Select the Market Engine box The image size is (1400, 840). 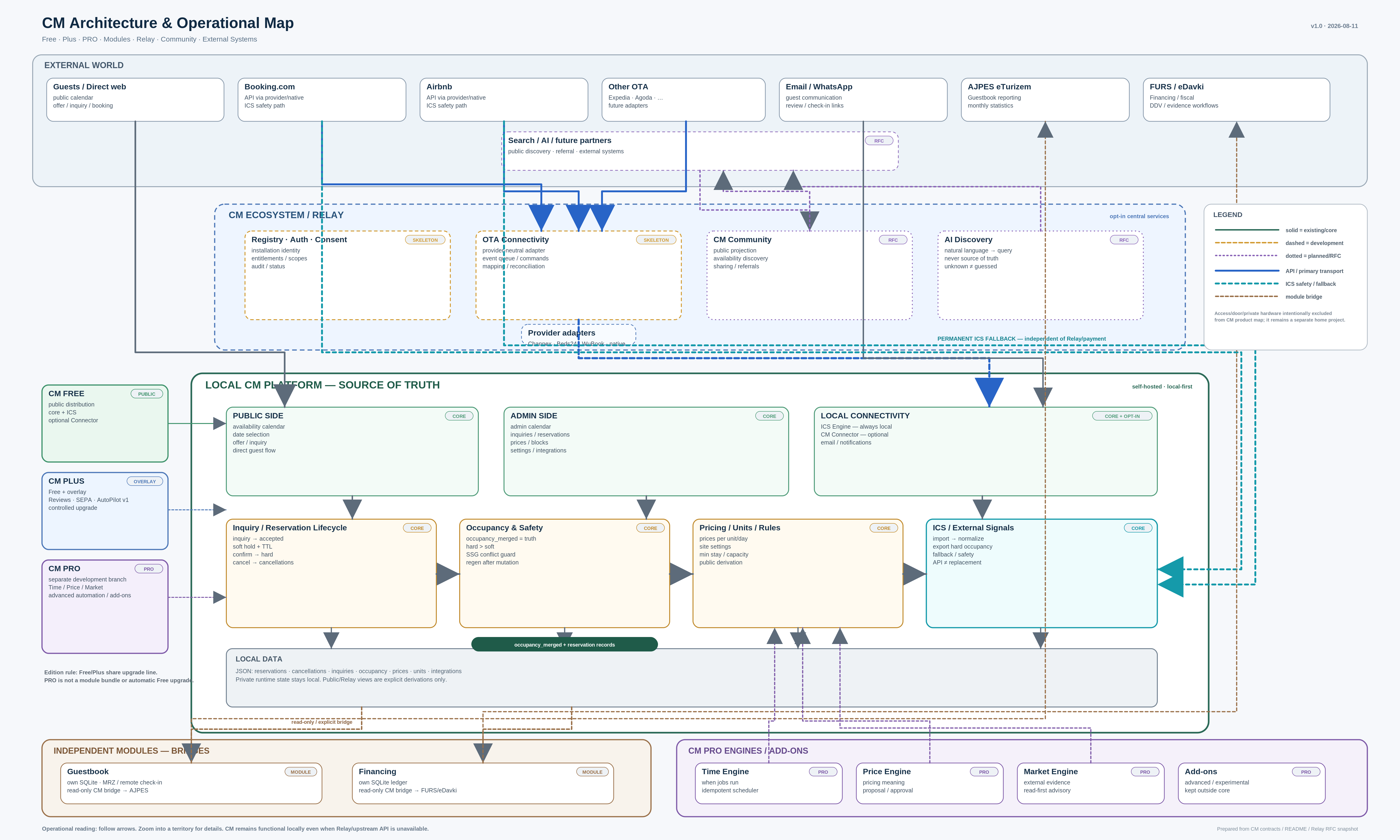click(x=1090, y=783)
